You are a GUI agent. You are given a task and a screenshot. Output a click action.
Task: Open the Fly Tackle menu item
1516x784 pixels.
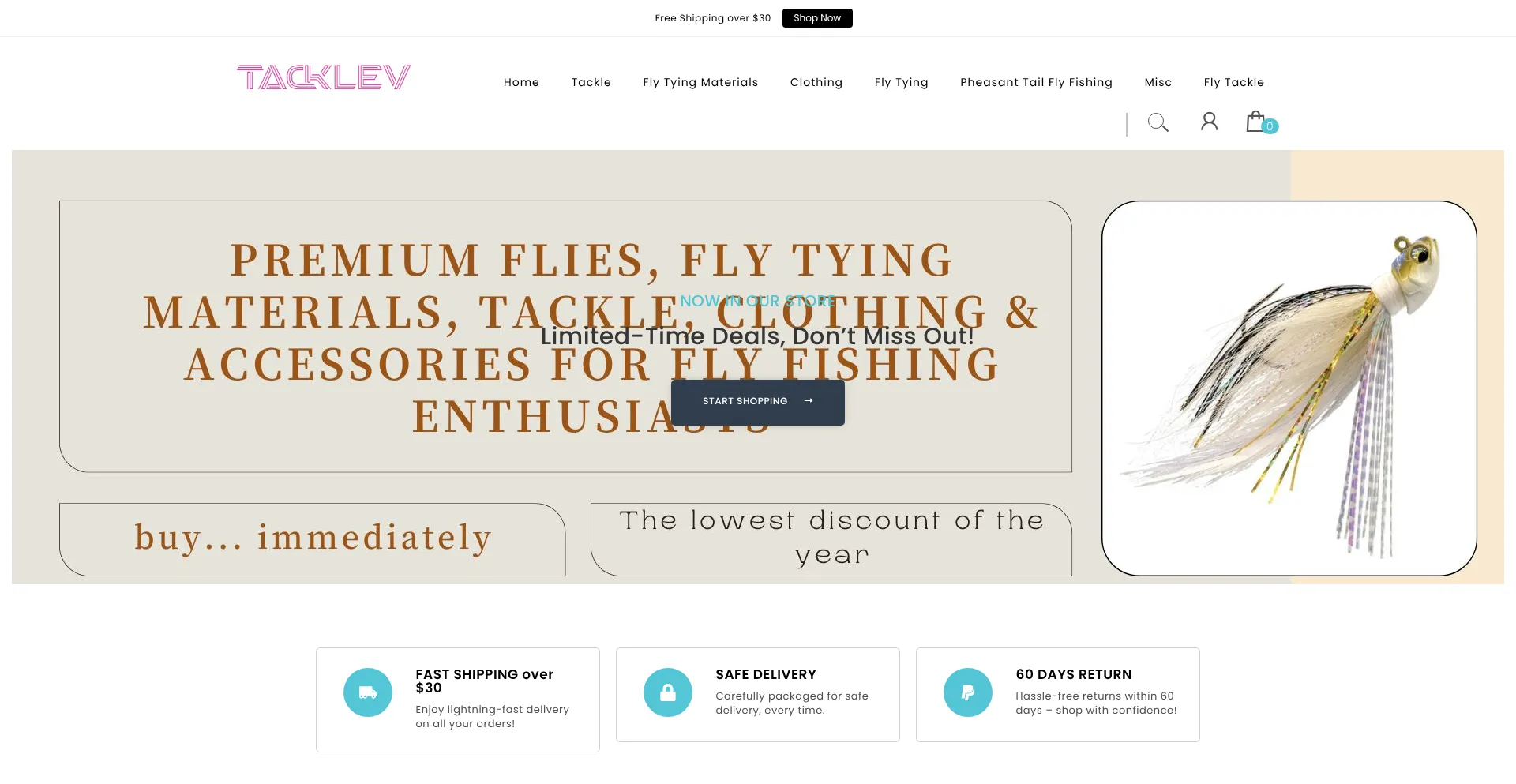point(1234,82)
